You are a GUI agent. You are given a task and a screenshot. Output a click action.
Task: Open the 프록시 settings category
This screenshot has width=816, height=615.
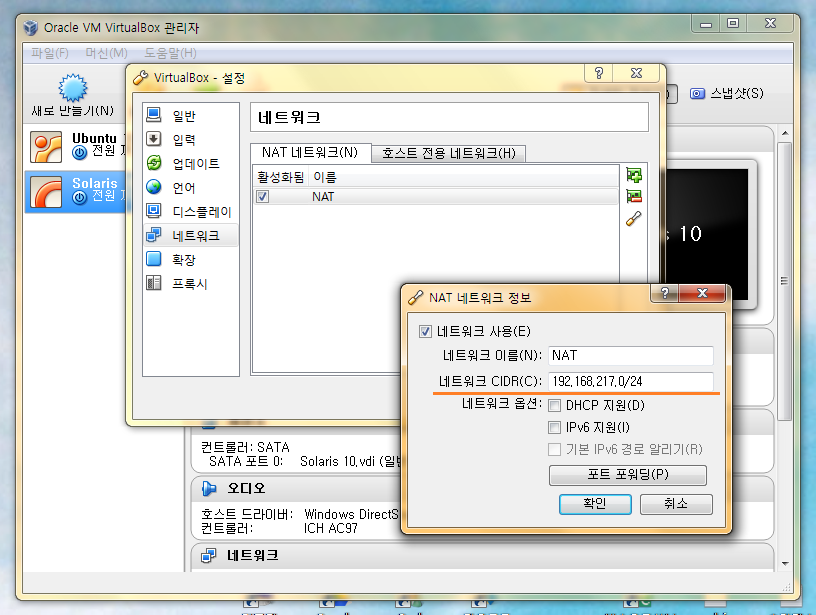(190, 283)
